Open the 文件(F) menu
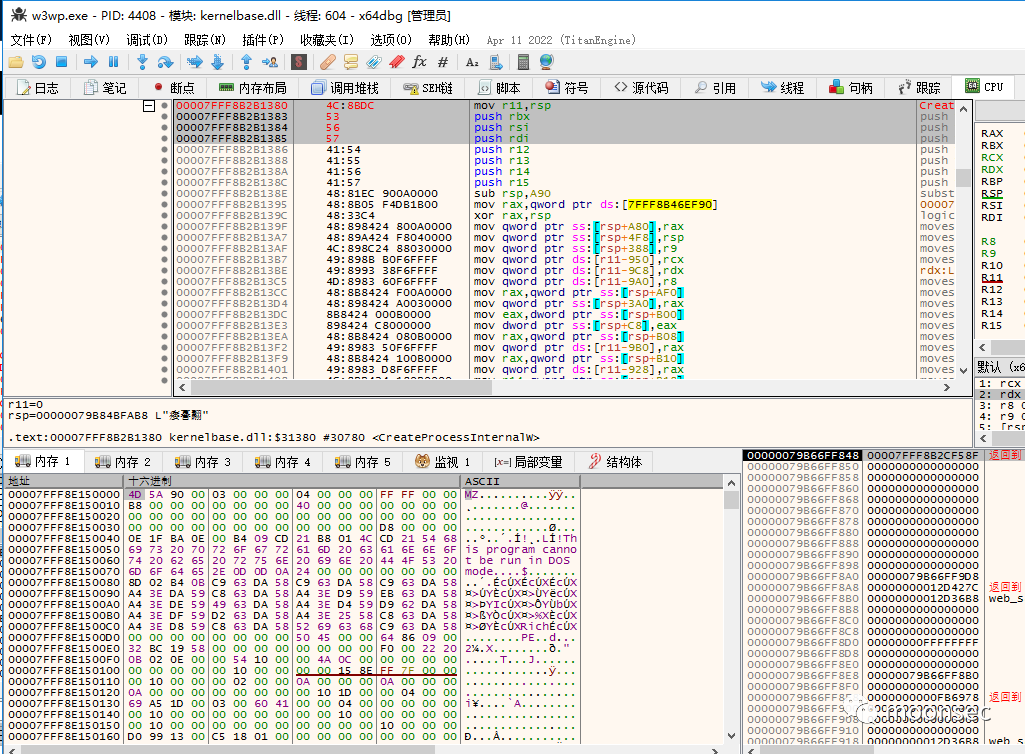Image resolution: width=1025 pixels, height=754 pixels. [31, 40]
